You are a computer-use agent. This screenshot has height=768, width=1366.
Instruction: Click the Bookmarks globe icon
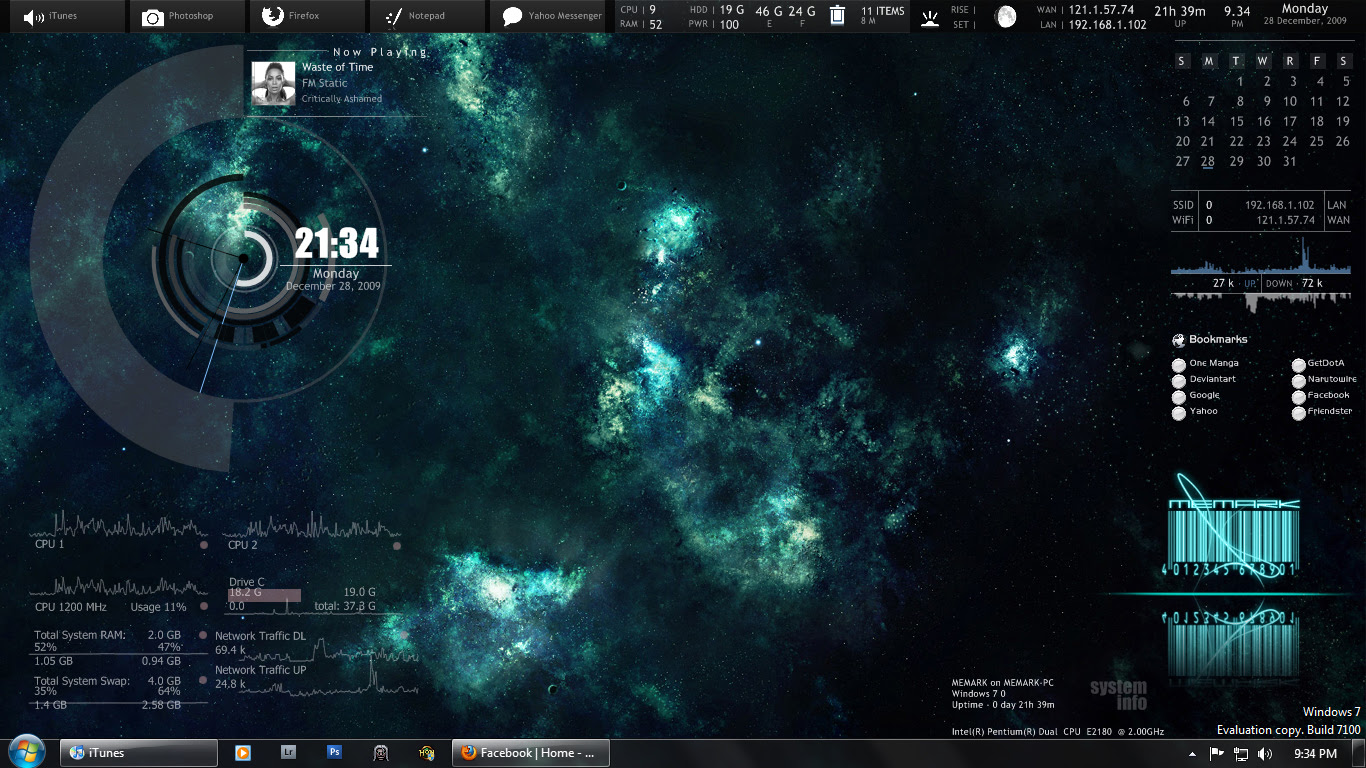pos(1178,340)
